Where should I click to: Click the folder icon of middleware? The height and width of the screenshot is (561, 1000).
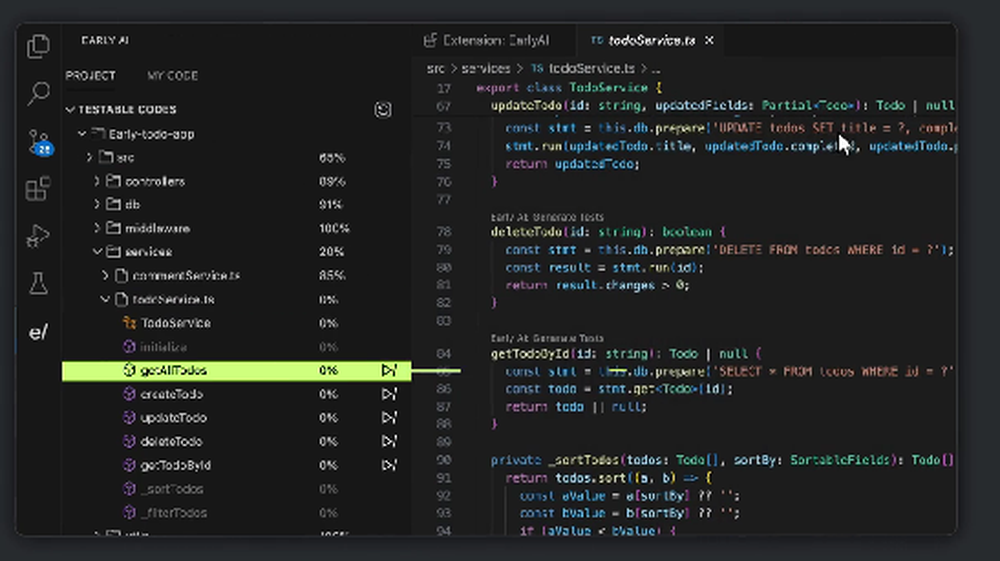pos(114,228)
